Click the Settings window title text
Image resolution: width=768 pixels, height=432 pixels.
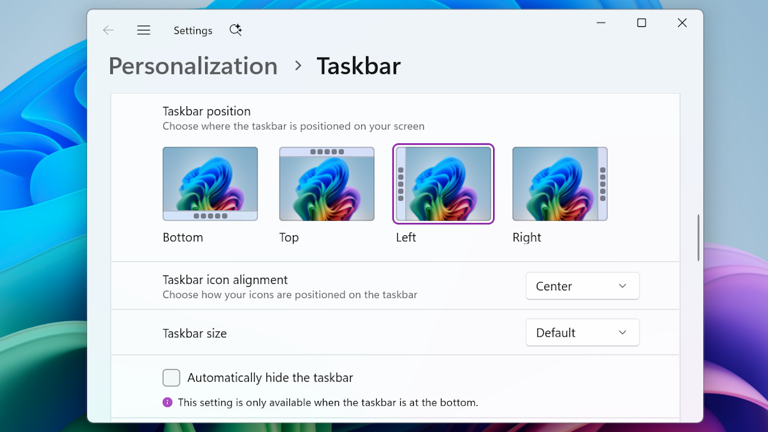click(x=193, y=30)
